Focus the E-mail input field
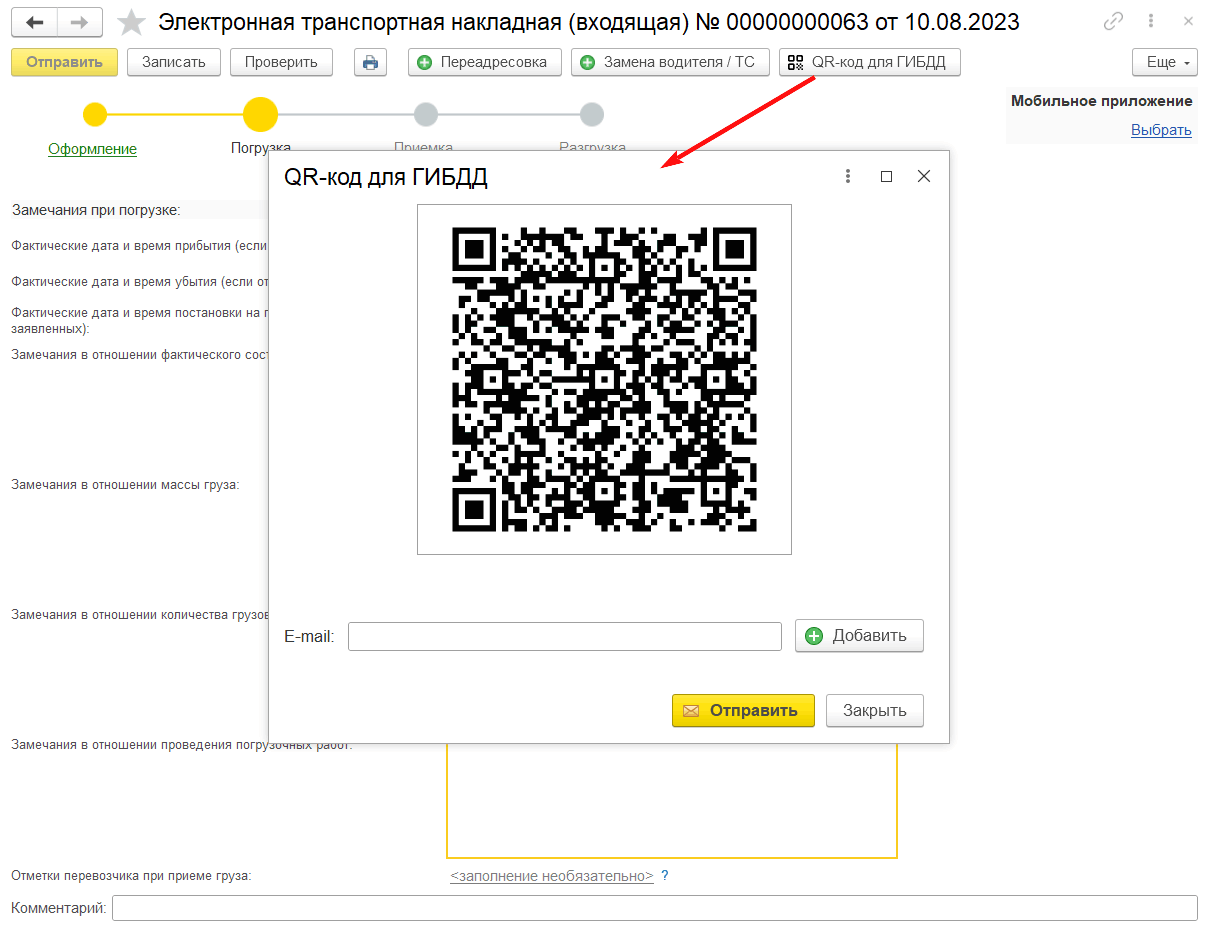 tap(564, 636)
